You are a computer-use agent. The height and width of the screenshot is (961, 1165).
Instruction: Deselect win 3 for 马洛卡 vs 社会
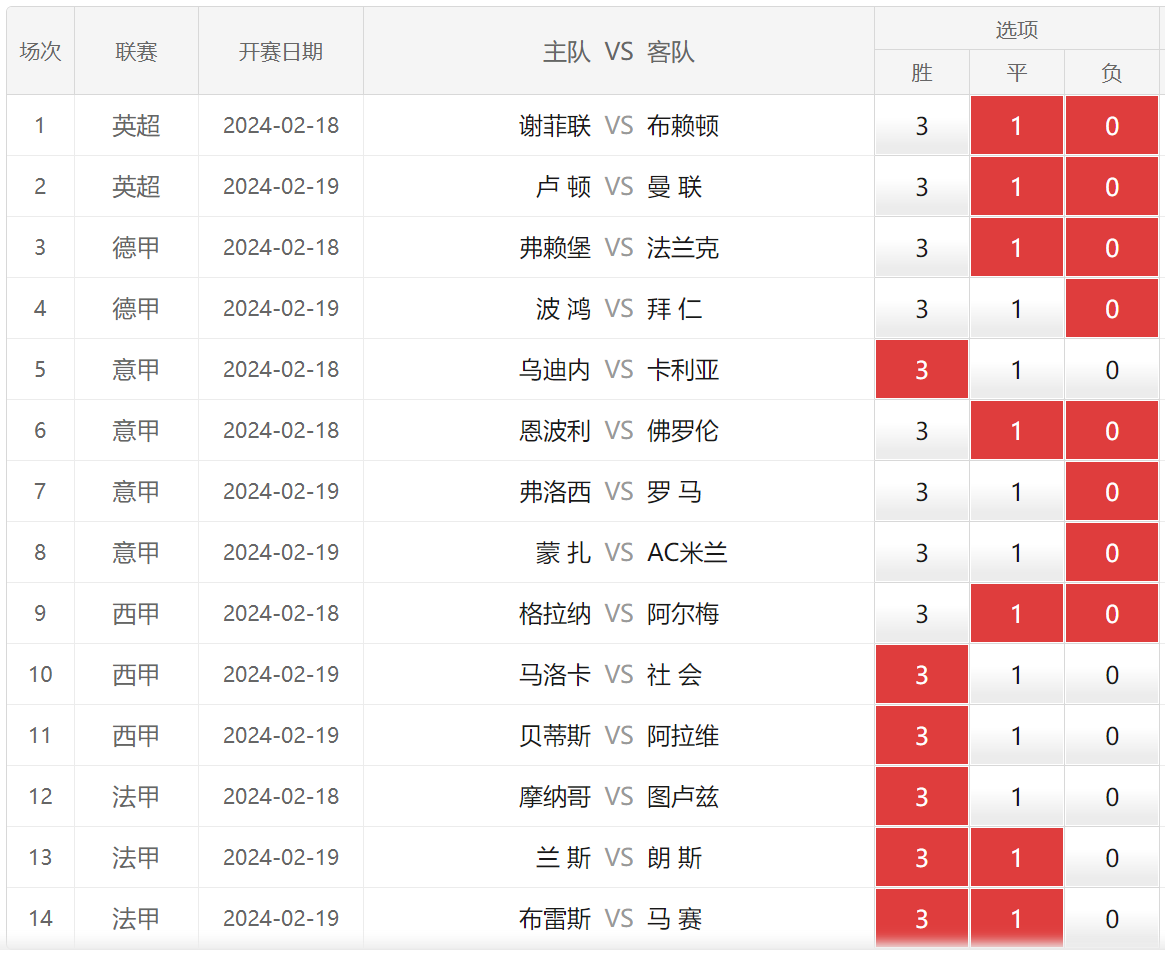[921, 674]
